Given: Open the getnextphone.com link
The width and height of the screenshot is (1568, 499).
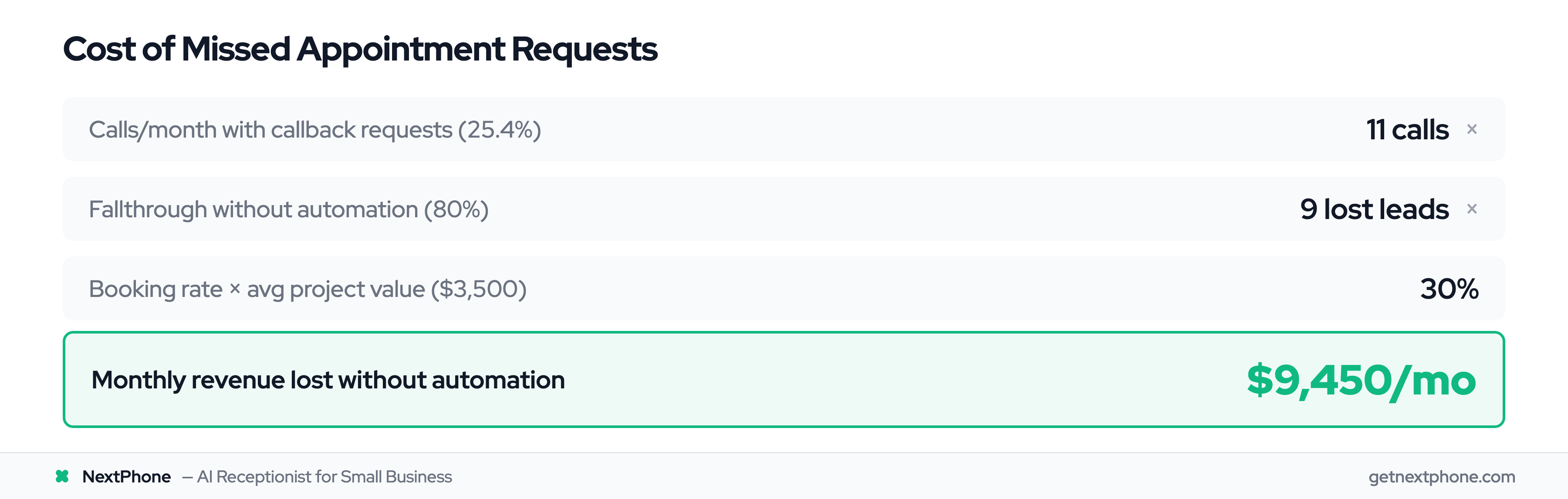Looking at the screenshot, I should [1441, 476].
